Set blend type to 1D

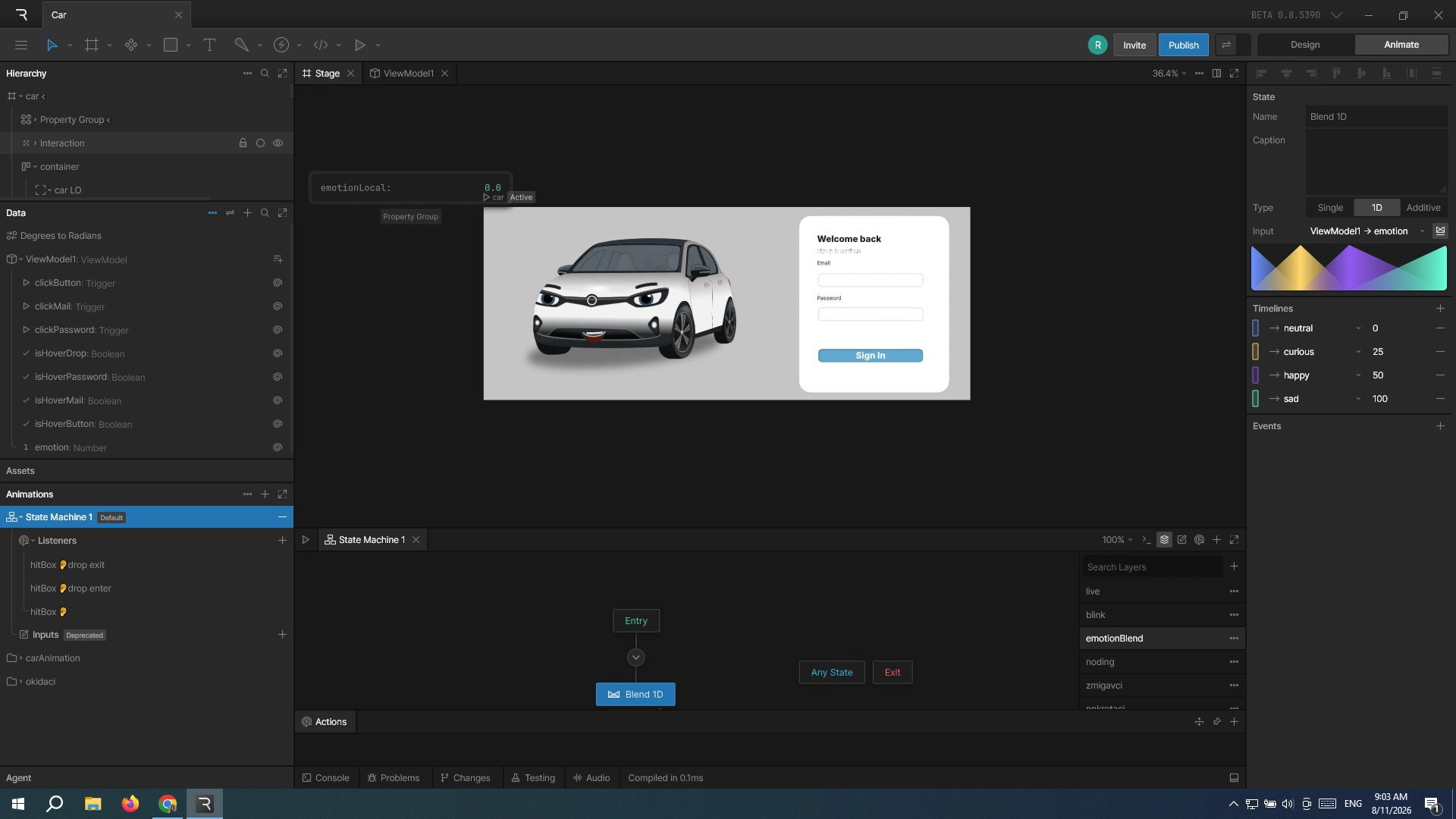click(x=1376, y=208)
